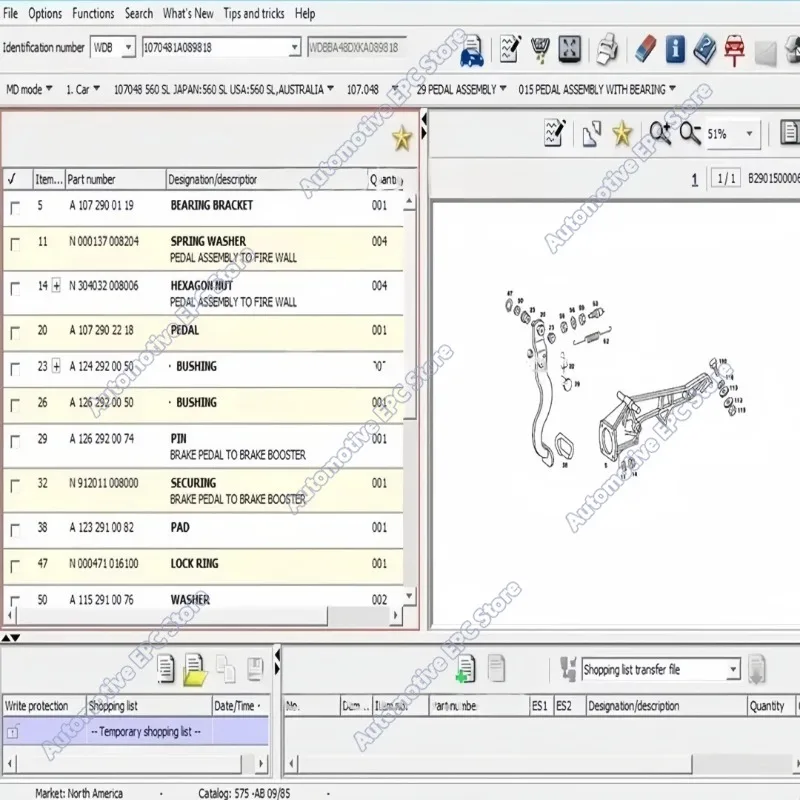Check the box for PIN item 29
The width and height of the screenshot is (800, 800).
click(x=15, y=441)
